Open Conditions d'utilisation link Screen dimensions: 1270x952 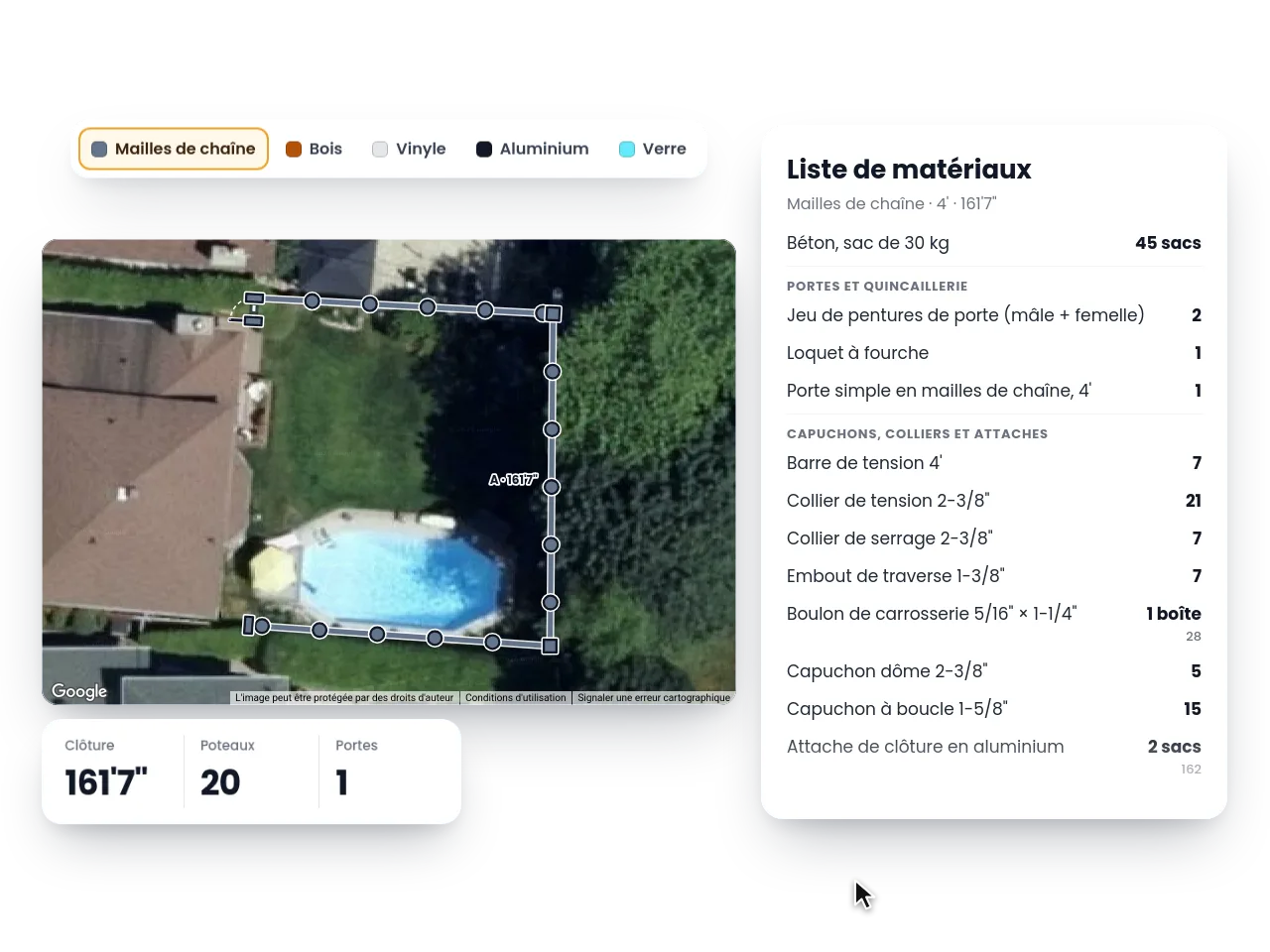pyautogui.click(x=516, y=698)
